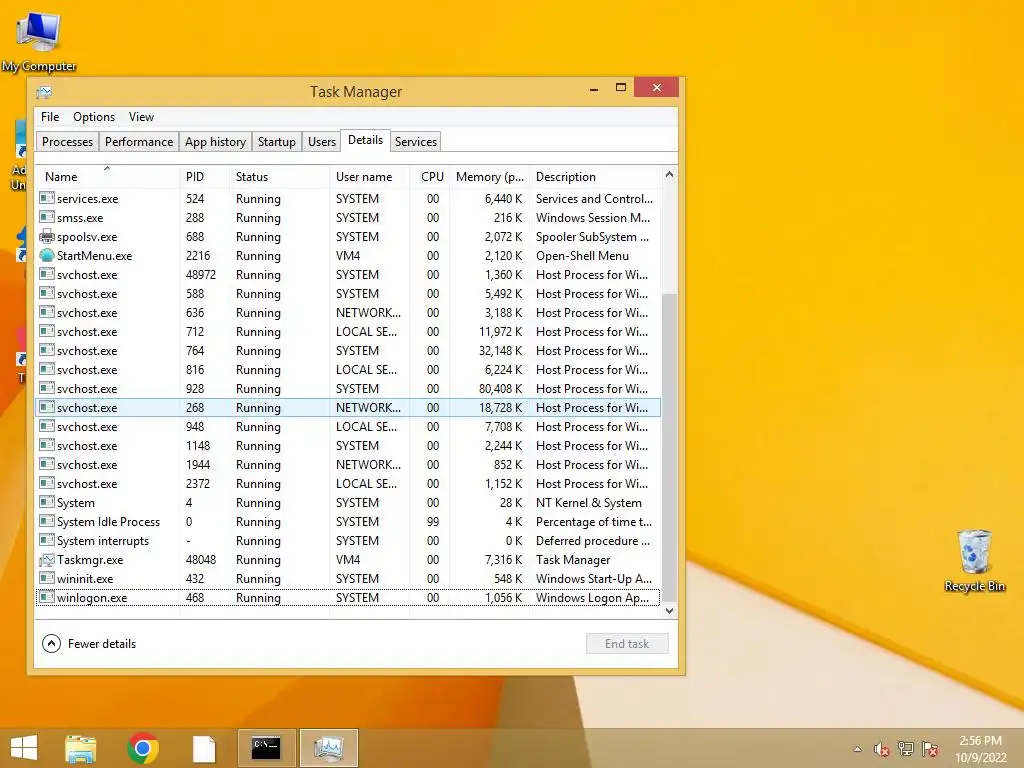1024x768 pixels.
Task: Select svchost.exe row with PID 928
Action: 348,389
